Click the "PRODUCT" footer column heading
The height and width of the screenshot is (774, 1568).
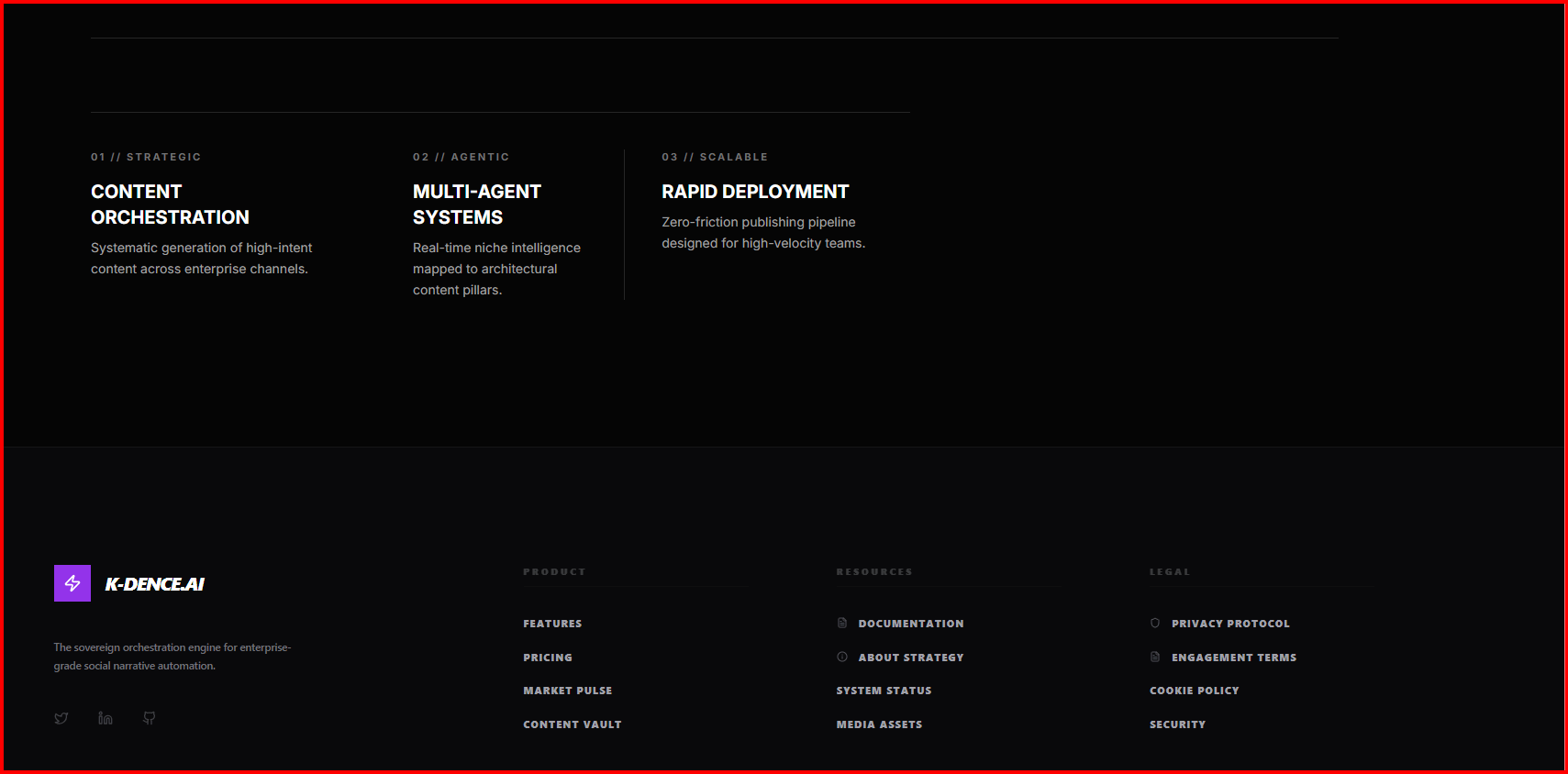pos(554,571)
